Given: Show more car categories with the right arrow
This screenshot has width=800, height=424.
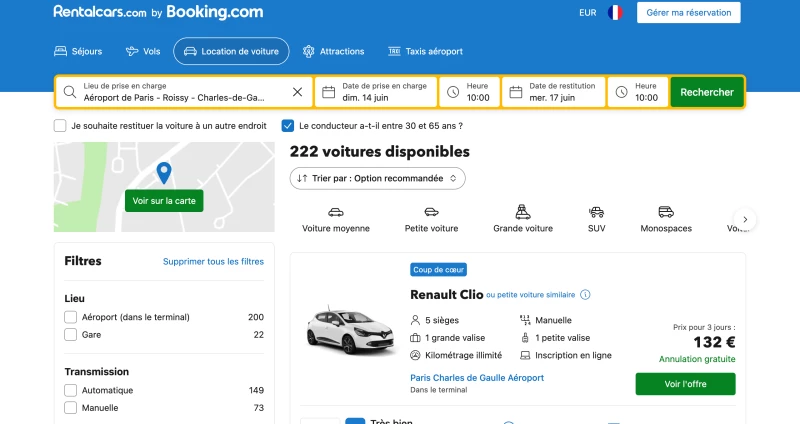Looking at the screenshot, I should click(745, 219).
